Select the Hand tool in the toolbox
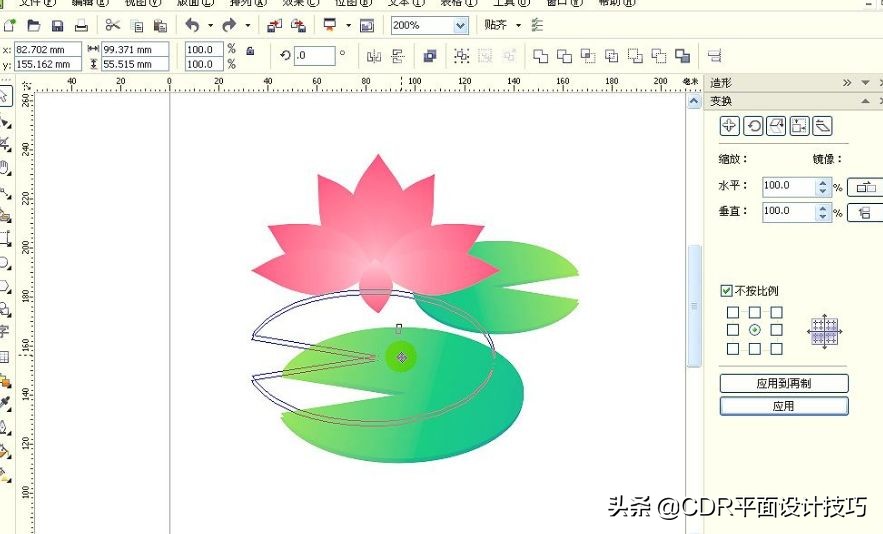Viewport: 883px width, 534px height. (5, 167)
